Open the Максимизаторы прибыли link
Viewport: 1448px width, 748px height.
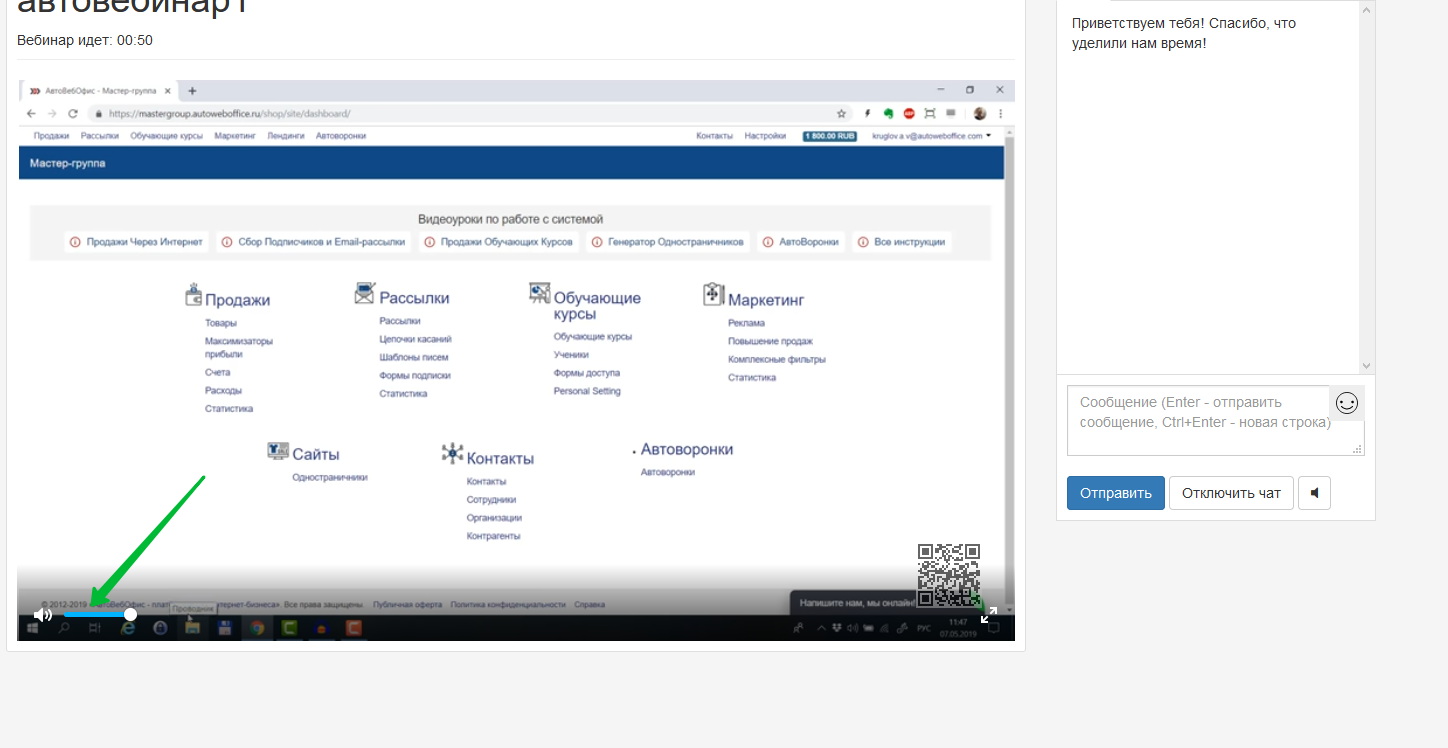tap(239, 348)
